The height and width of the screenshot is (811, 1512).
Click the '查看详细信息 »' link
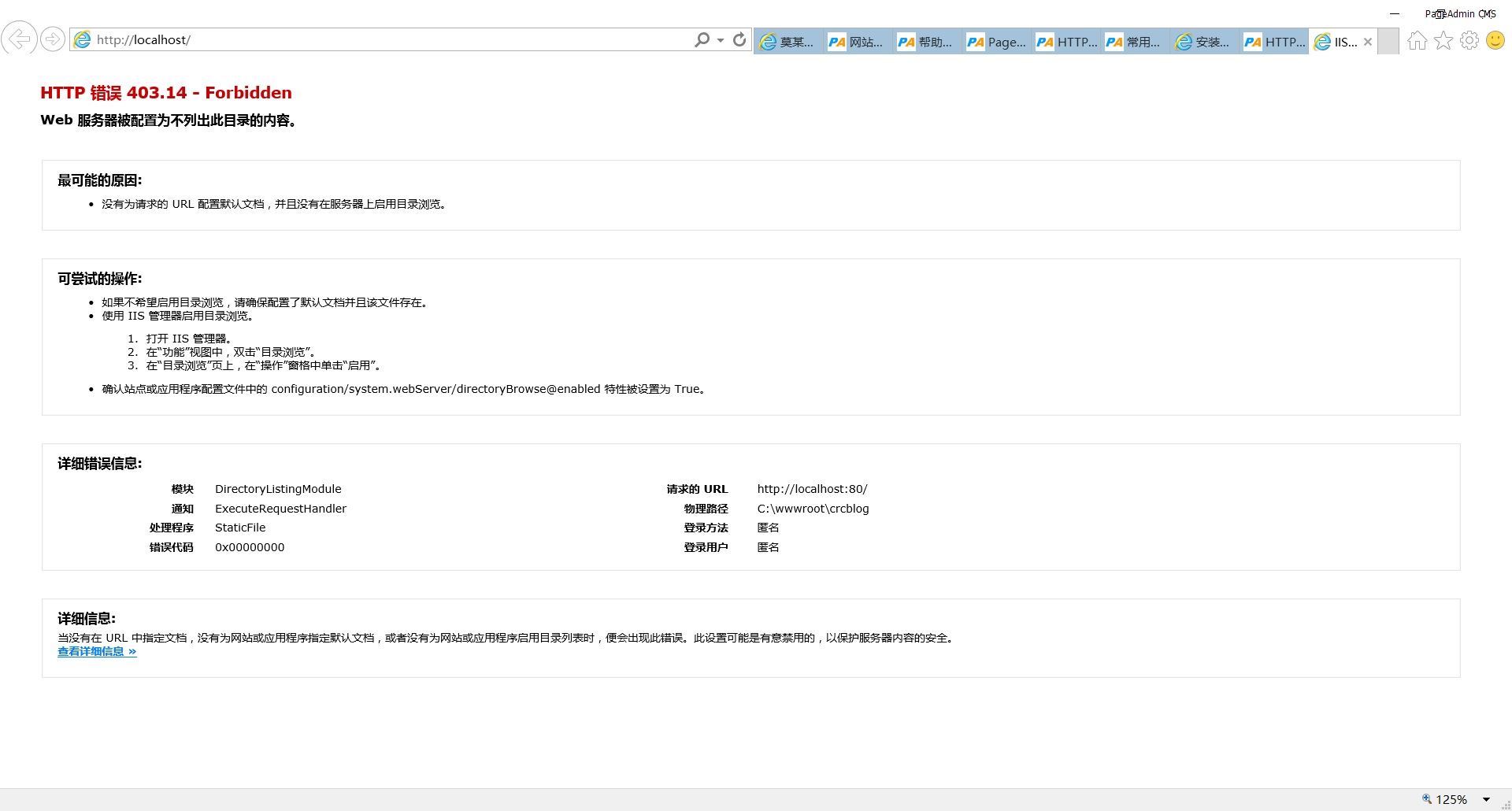tap(97, 651)
